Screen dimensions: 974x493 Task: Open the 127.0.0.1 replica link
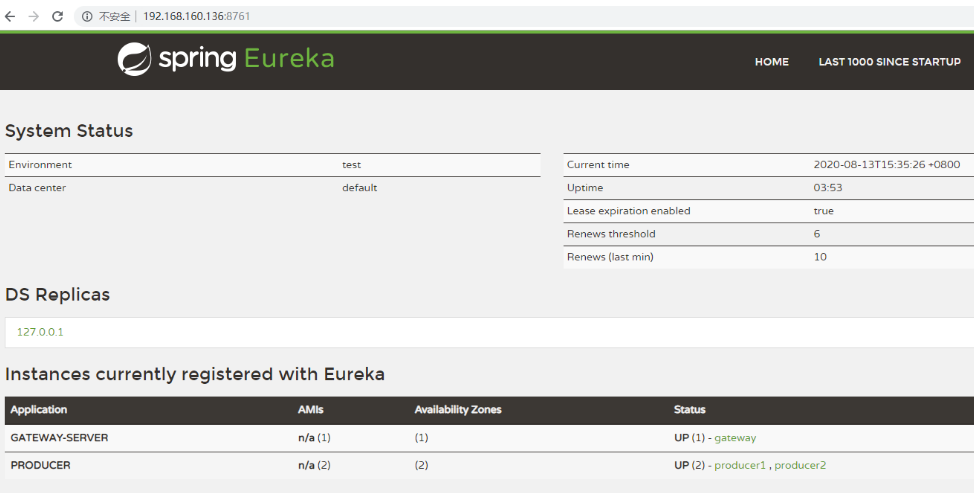click(x=40, y=332)
